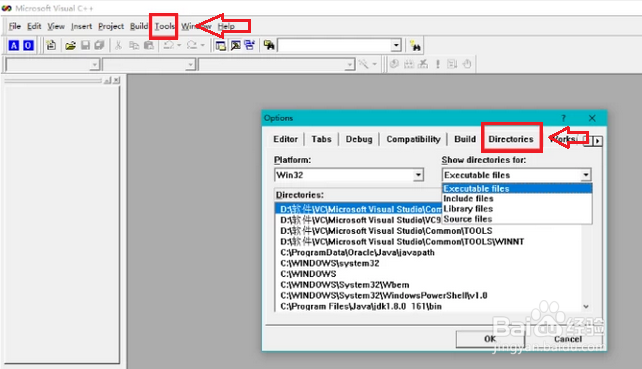Screen dimensions: 642x369
Task: Click the directories list scroll down arrow
Action: (x=586, y=306)
